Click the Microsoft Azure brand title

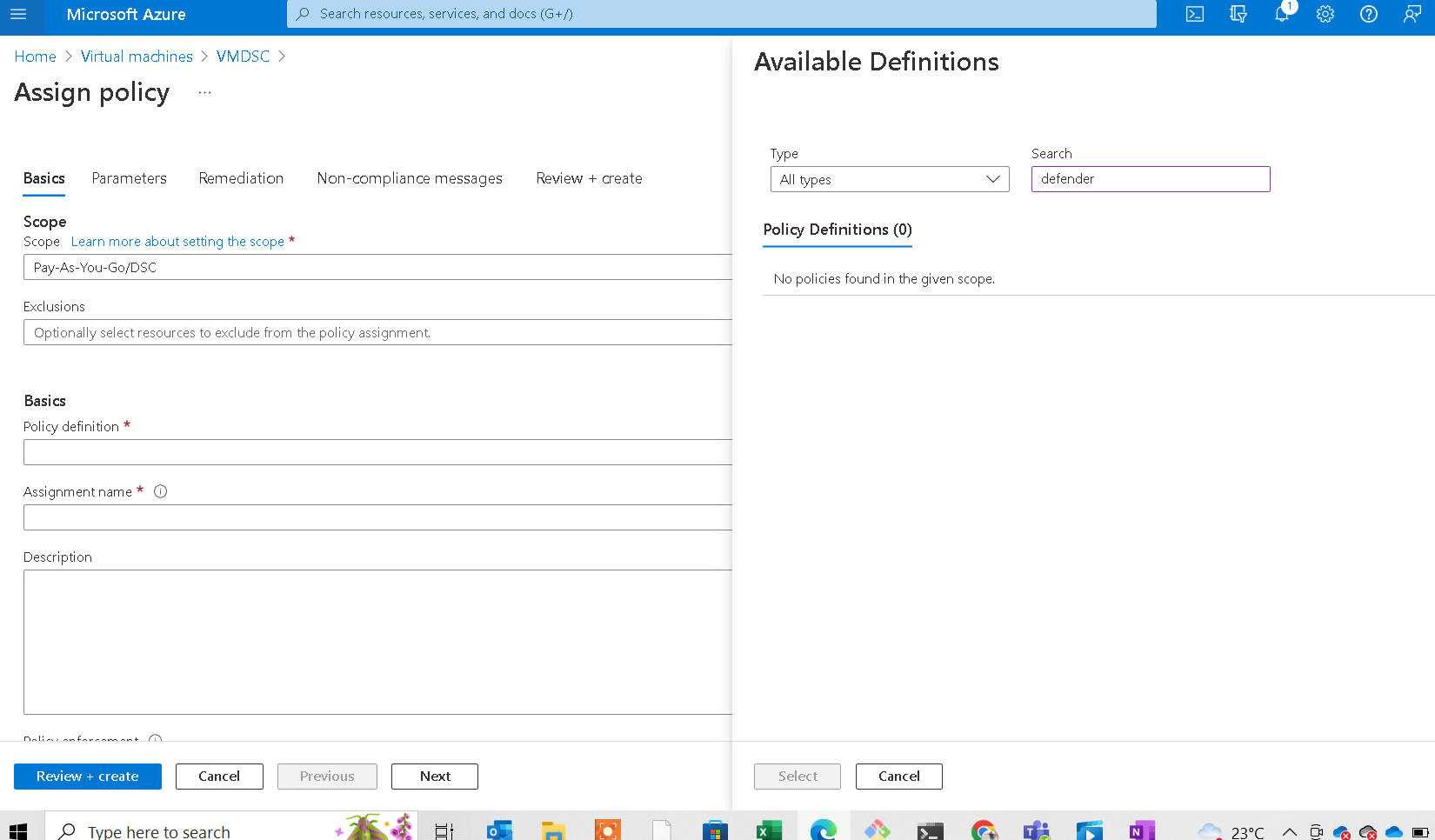coord(126,14)
